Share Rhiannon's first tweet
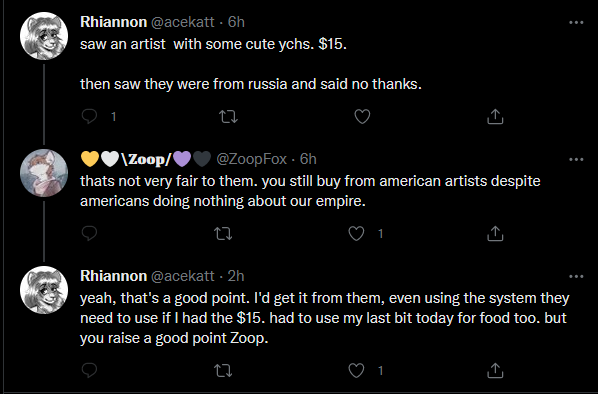 (x=495, y=116)
